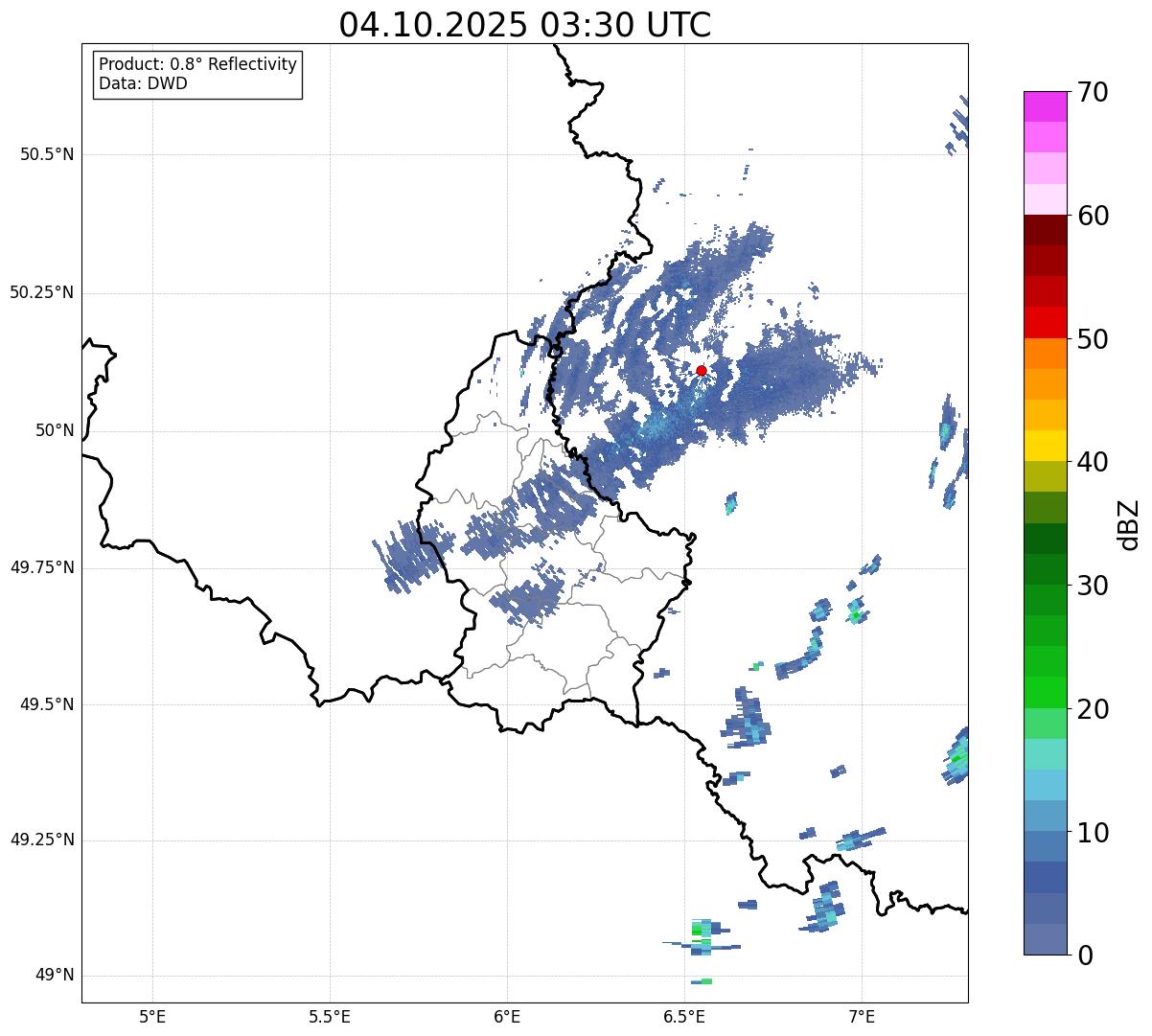Image resolution: width=1152 pixels, height=1036 pixels.
Task: Pick the orange swatch just below 50
Action: pos(1045,354)
